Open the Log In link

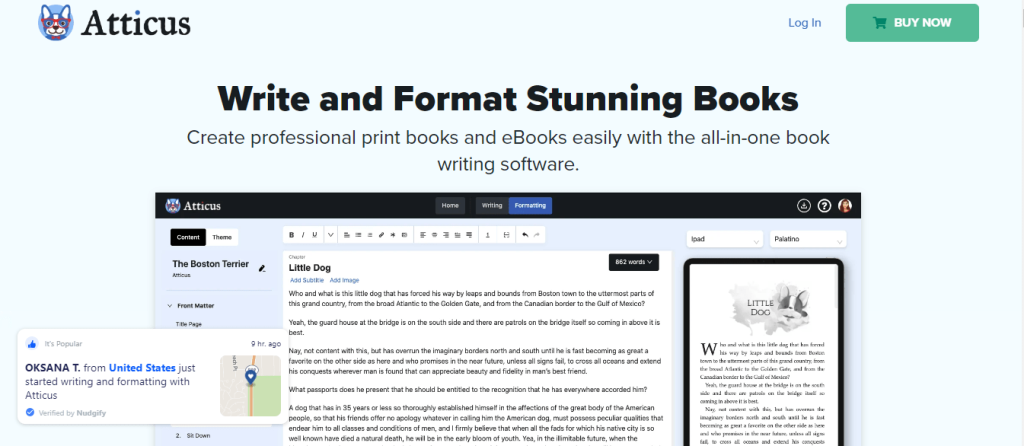(x=805, y=23)
